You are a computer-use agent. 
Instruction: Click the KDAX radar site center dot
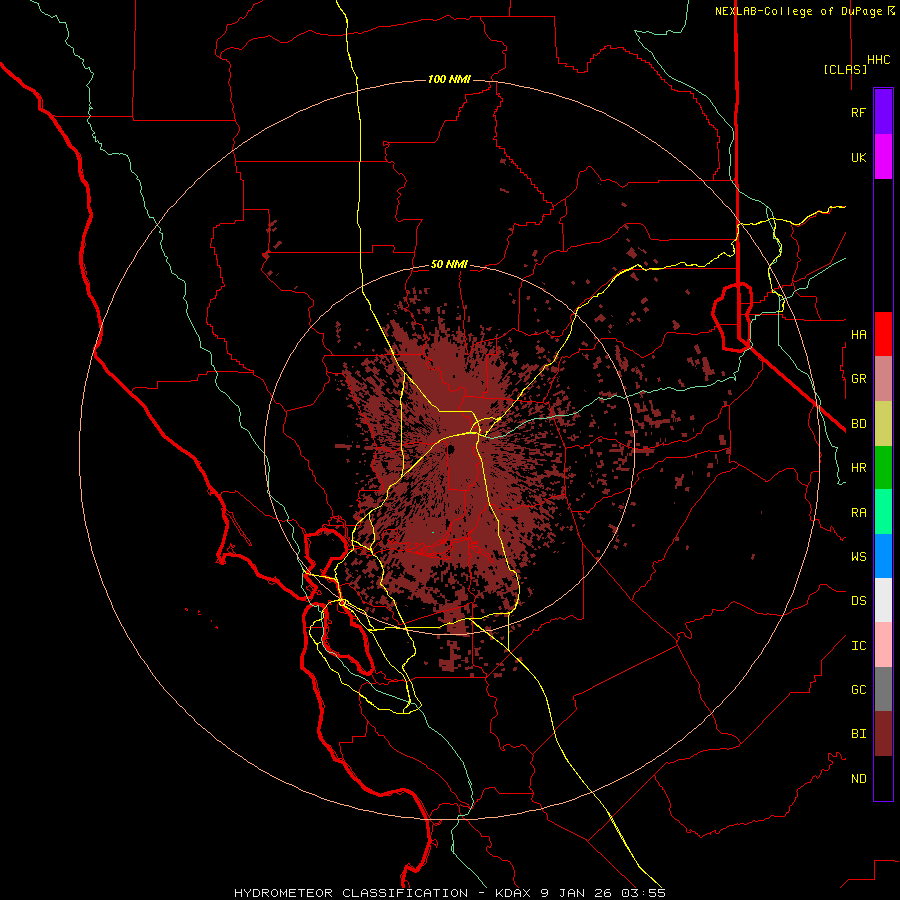point(450,449)
